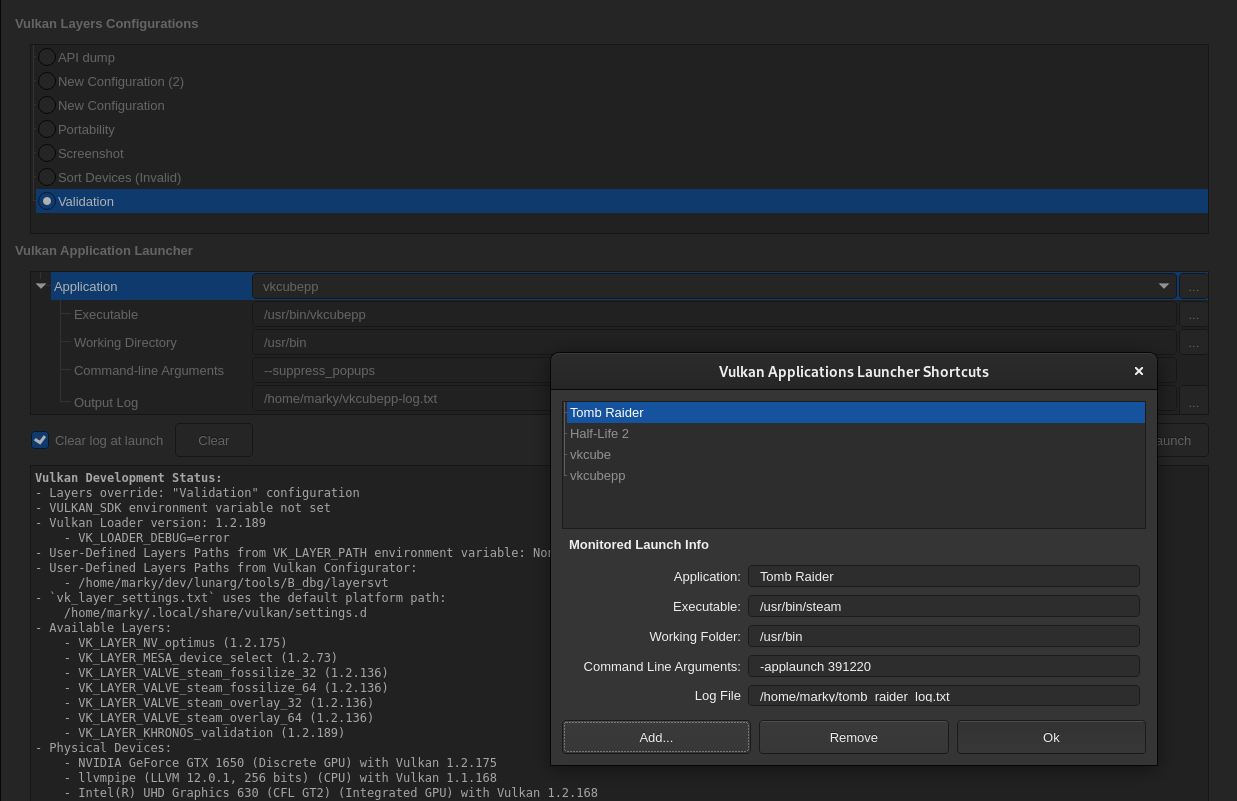
Task: Select the API dump configuration radio button
Action: 47,57
